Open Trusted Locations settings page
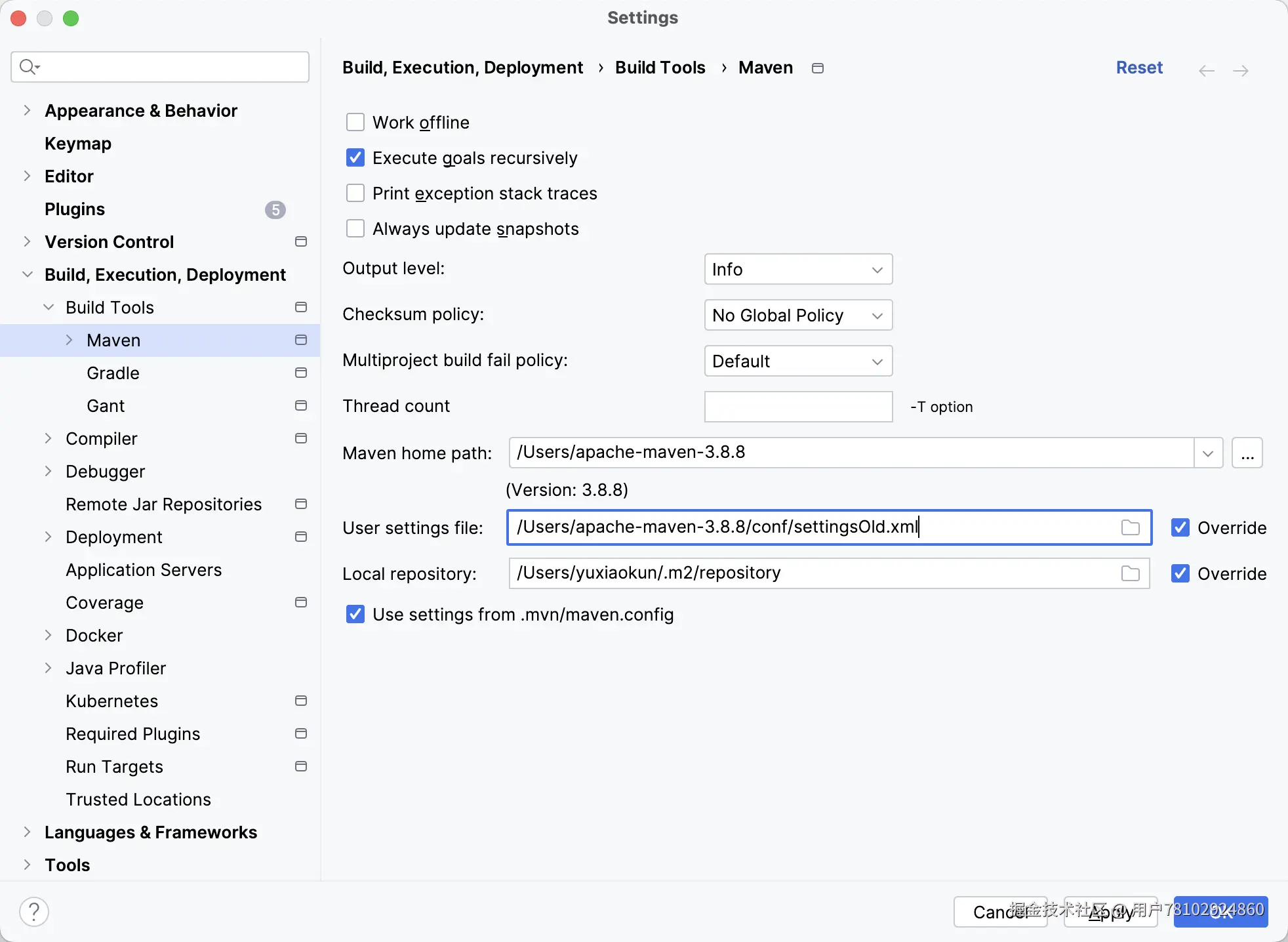This screenshot has width=1288, height=942. pyautogui.click(x=138, y=800)
